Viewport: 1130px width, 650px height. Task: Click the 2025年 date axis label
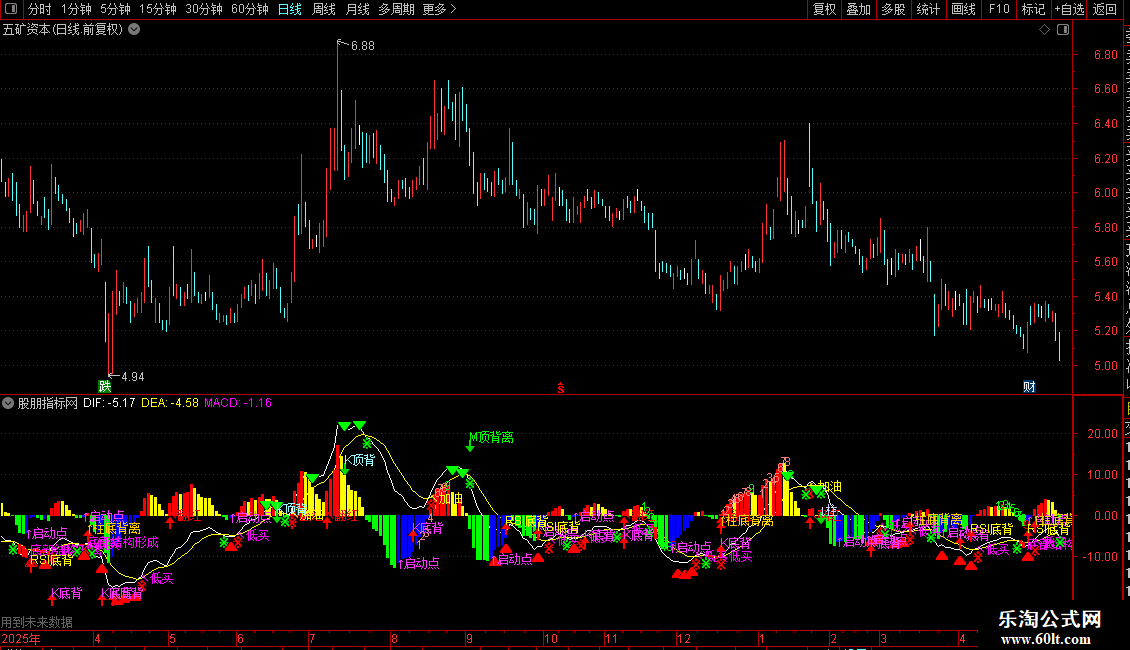(21, 638)
